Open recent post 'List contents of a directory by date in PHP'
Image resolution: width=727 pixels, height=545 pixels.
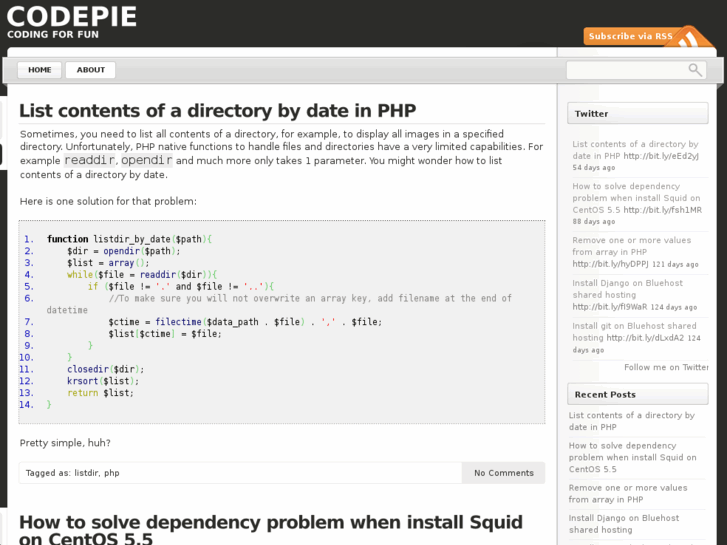click(x=631, y=421)
